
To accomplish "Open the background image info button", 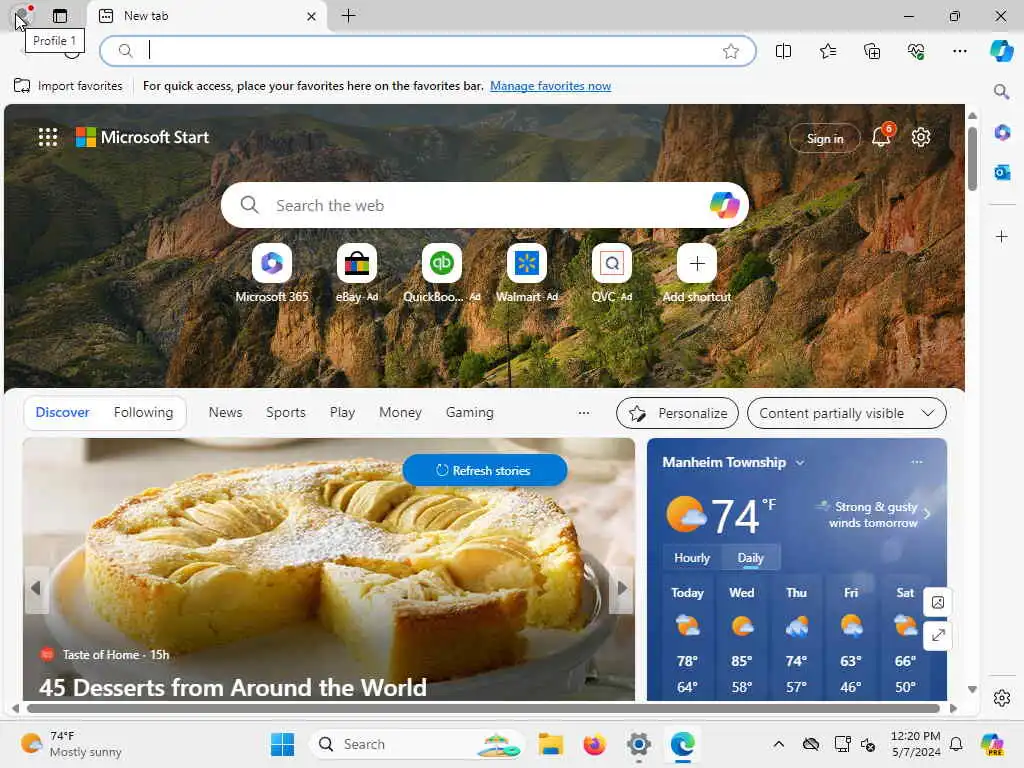I will [x=938, y=602].
